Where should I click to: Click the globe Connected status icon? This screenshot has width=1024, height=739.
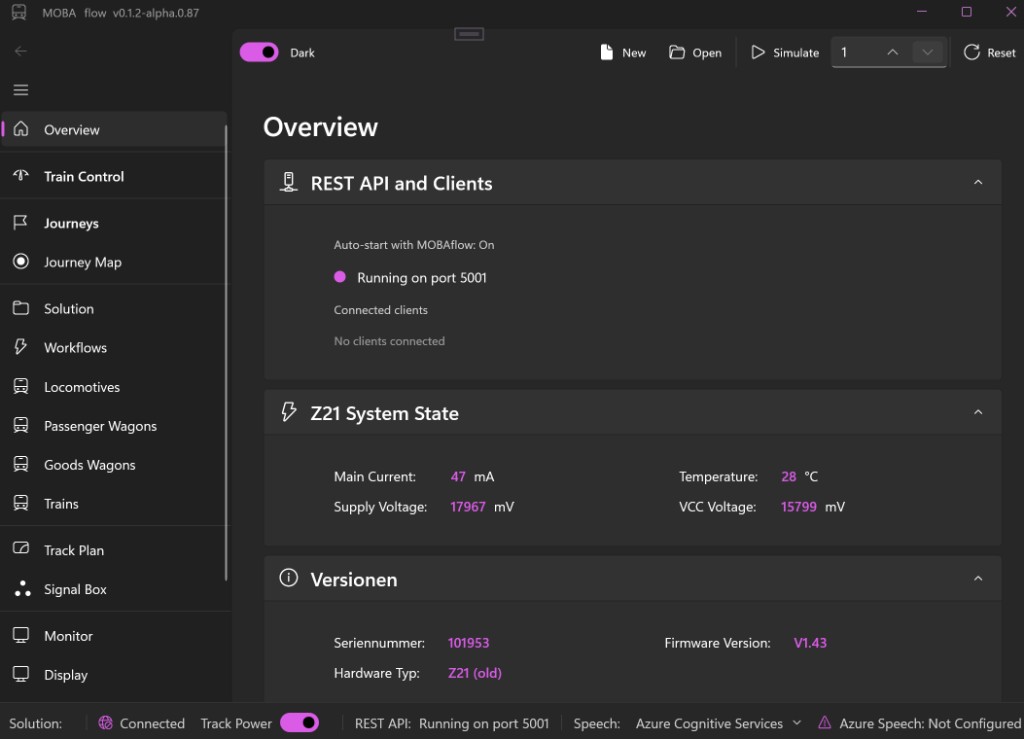105,723
